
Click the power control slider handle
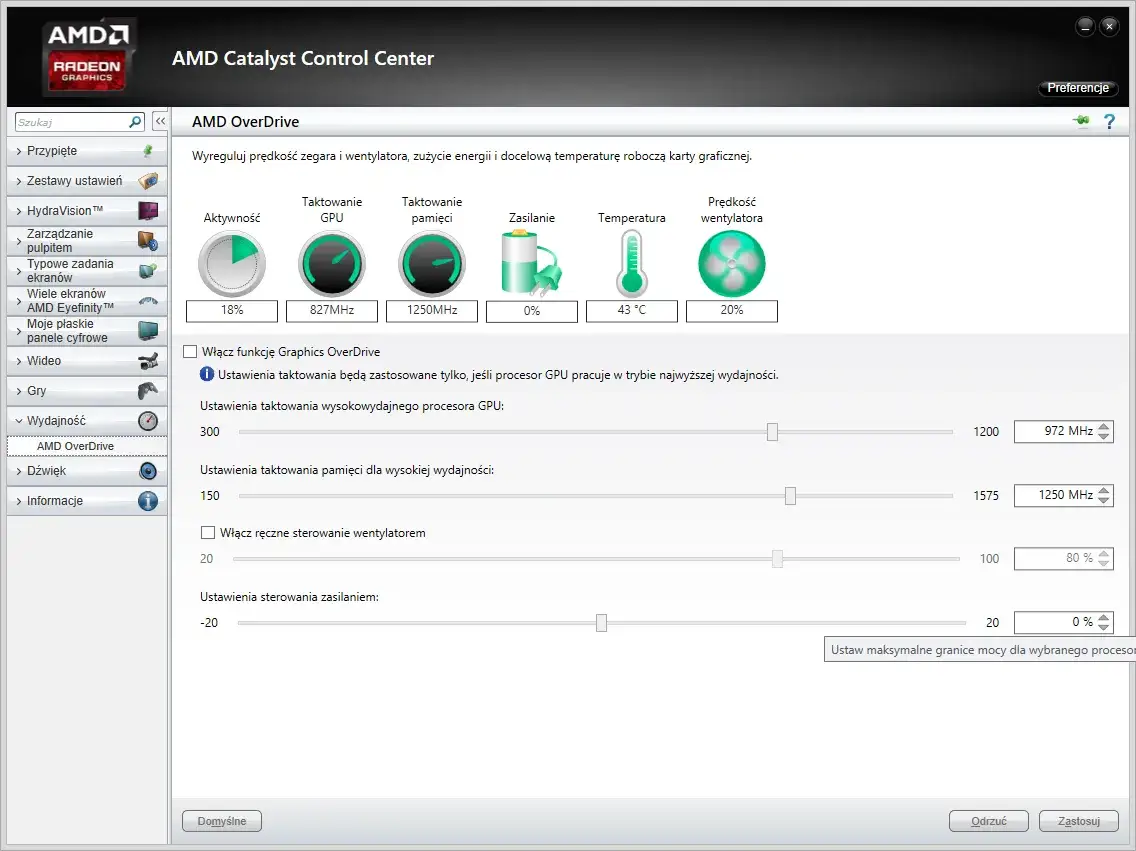601,623
